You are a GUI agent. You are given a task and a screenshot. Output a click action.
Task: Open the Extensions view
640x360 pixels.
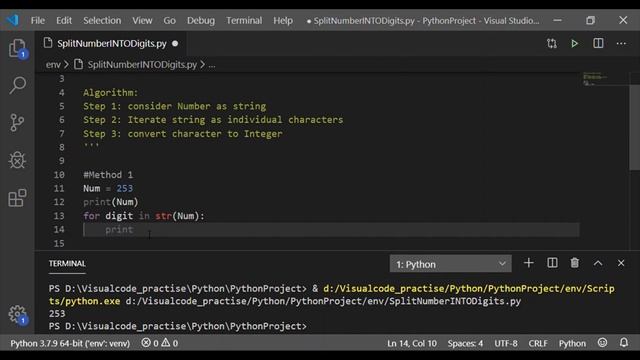pyautogui.click(x=17, y=198)
